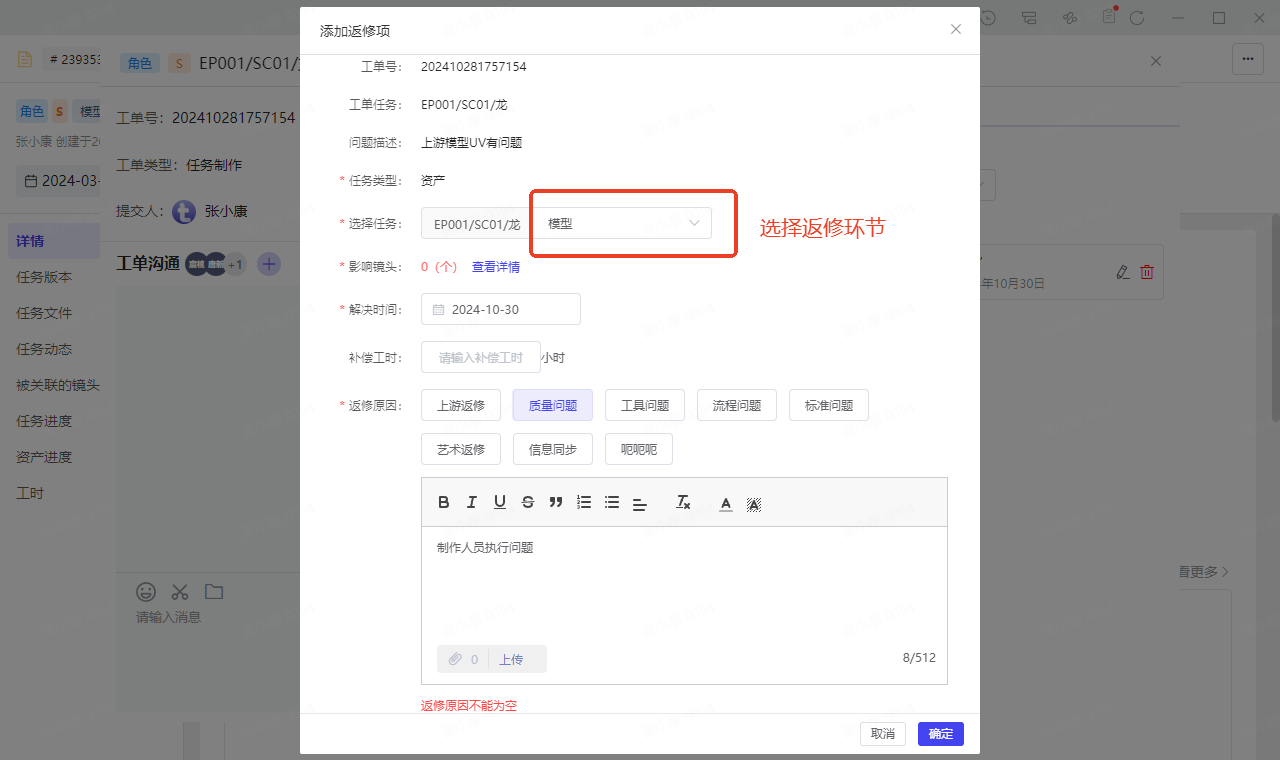Image resolution: width=1280 pixels, height=760 pixels.
Task: Choose the 艺术返修 reason option
Action: [x=461, y=449]
